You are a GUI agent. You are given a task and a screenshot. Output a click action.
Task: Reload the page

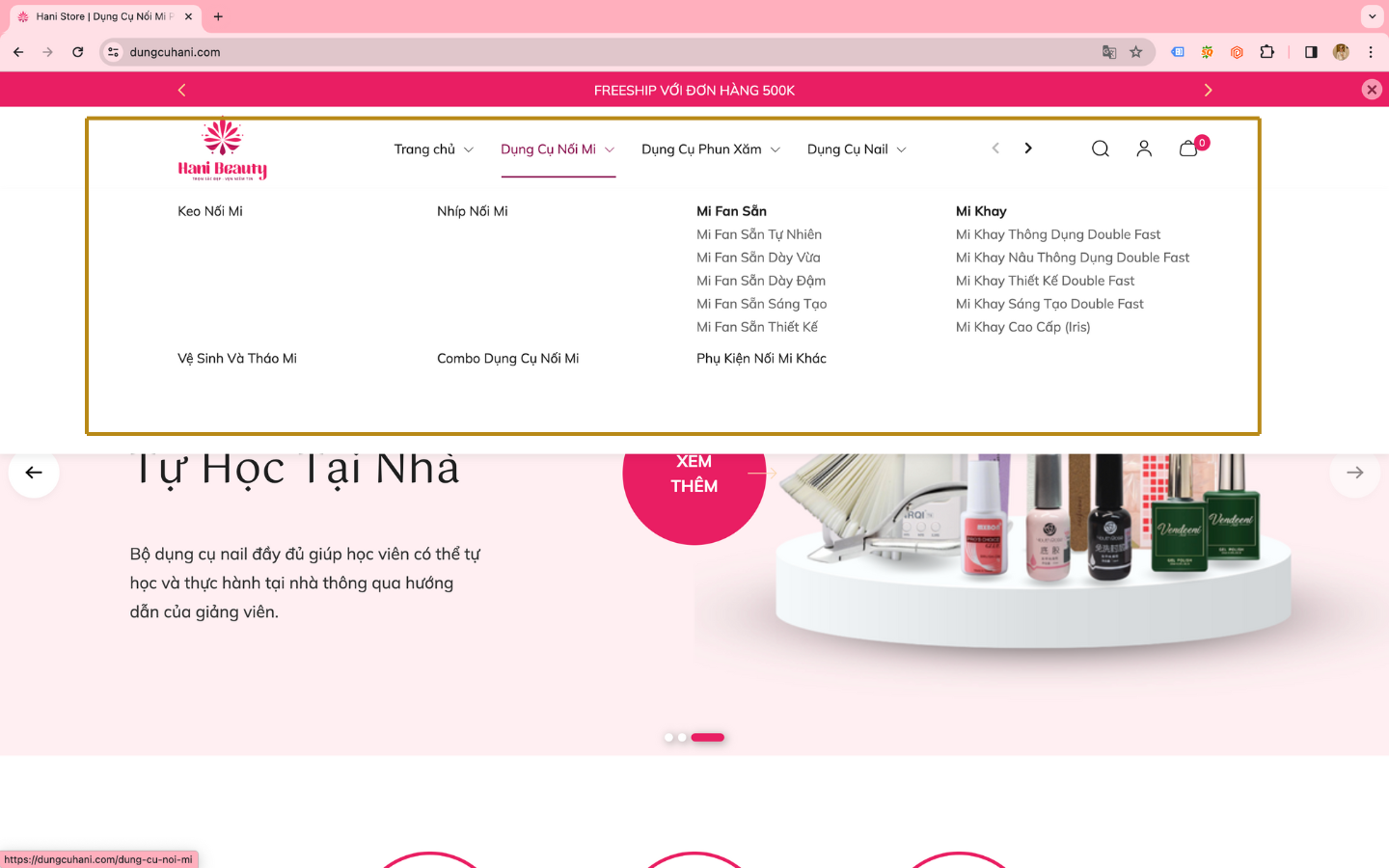click(77, 52)
